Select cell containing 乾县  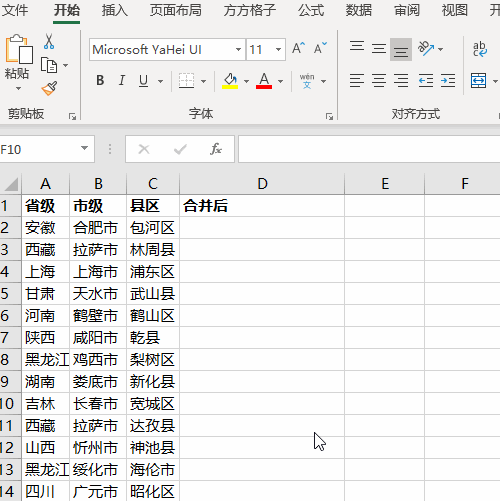[153, 338]
